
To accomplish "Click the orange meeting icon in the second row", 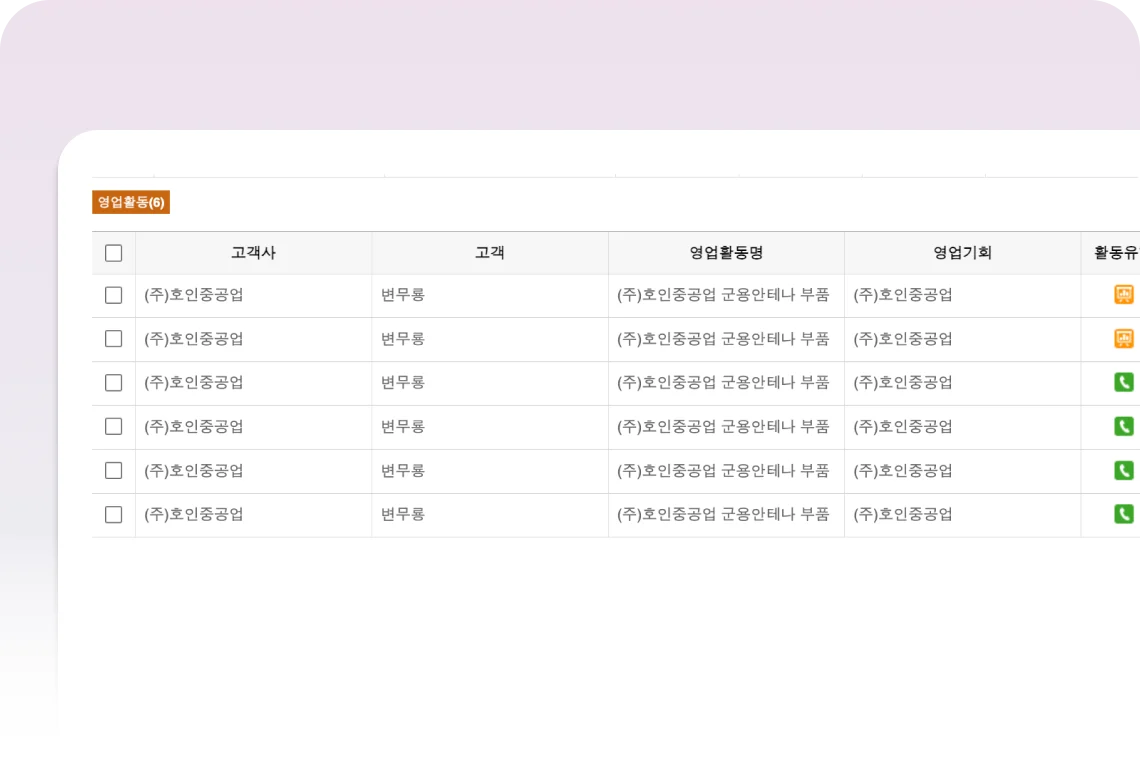I will pyautogui.click(x=1124, y=339).
